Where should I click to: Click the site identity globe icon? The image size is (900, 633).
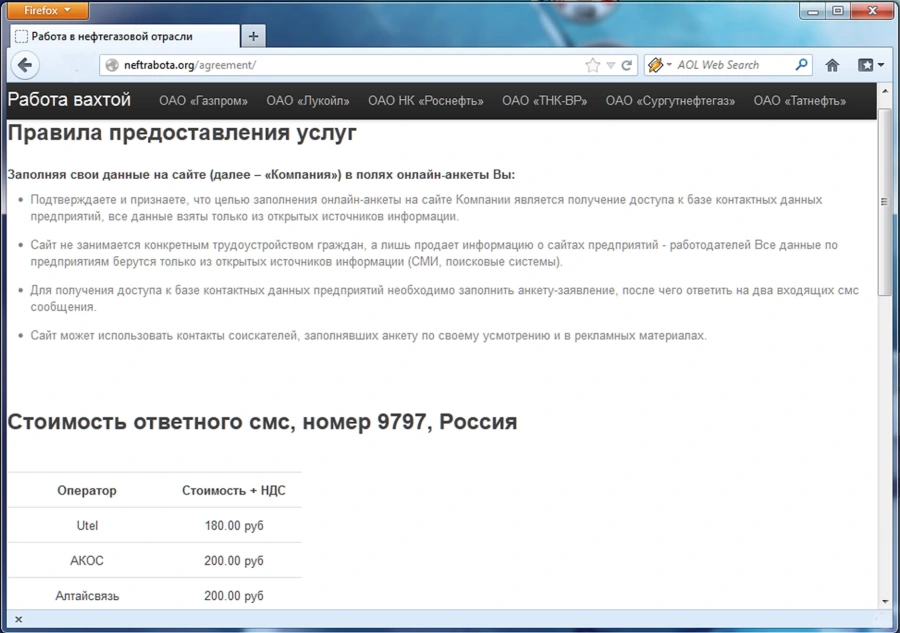(x=112, y=65)
